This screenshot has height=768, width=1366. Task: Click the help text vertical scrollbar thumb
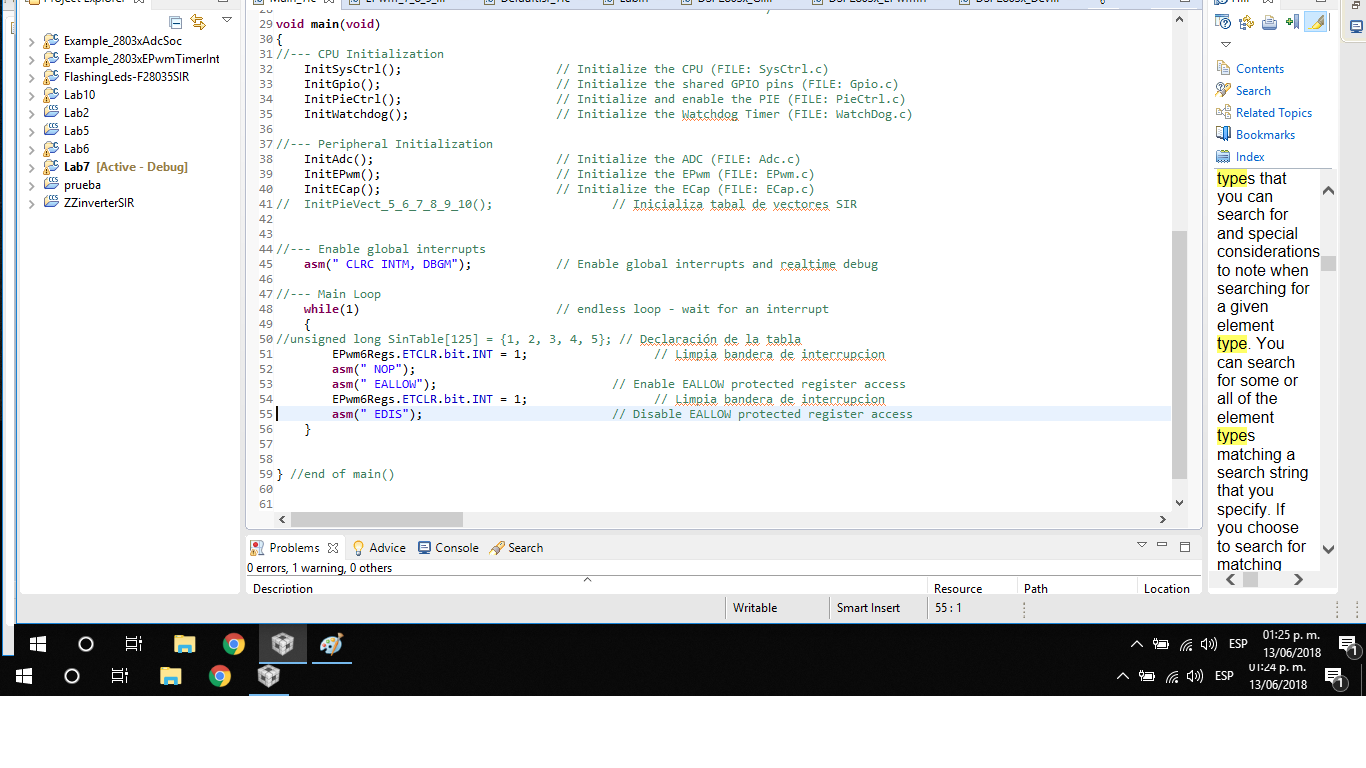[x=1328, y=263]
